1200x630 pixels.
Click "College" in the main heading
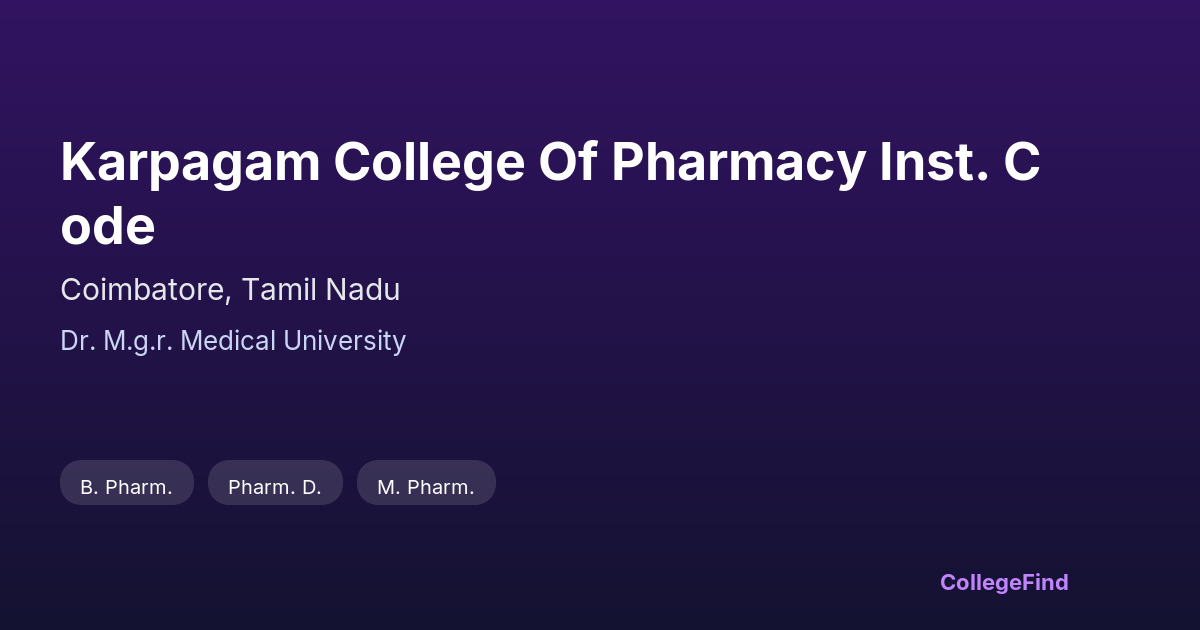[x=428, y=163]
